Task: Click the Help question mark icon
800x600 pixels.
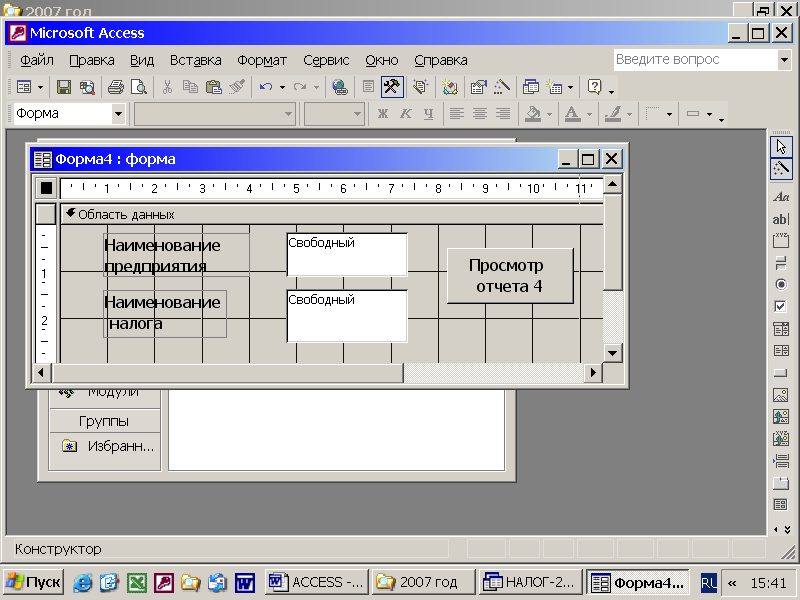Action: click(x=595, y=87)
